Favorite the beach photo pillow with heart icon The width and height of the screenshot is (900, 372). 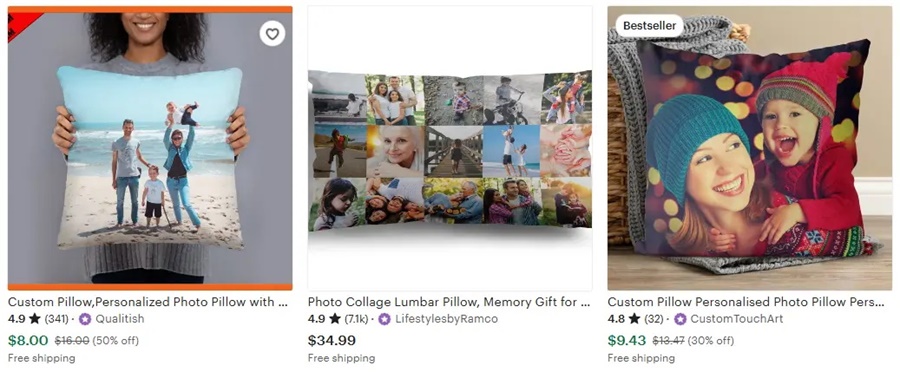[272, 34]
